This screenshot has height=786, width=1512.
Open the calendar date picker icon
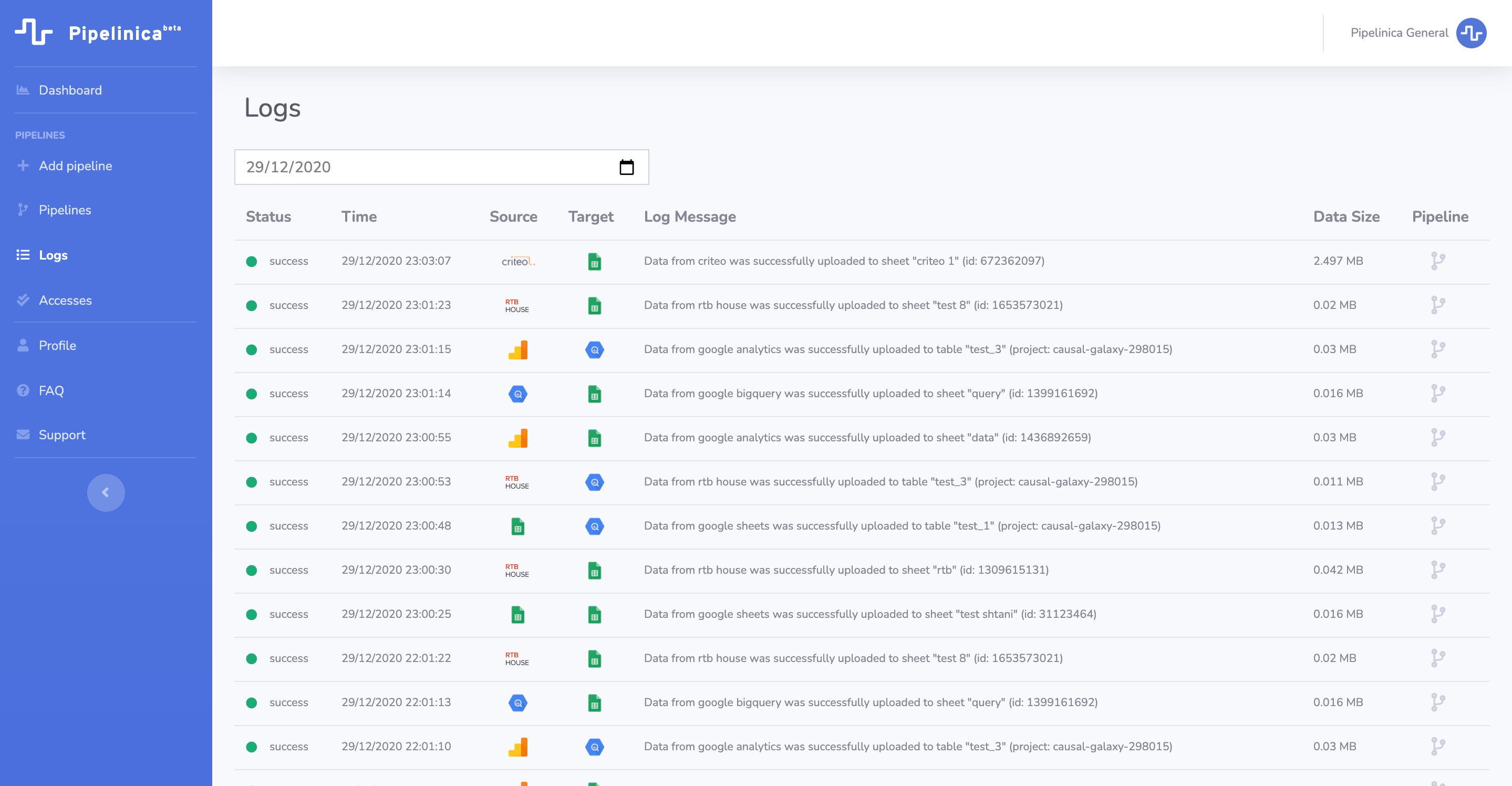[x=626, y=167]
